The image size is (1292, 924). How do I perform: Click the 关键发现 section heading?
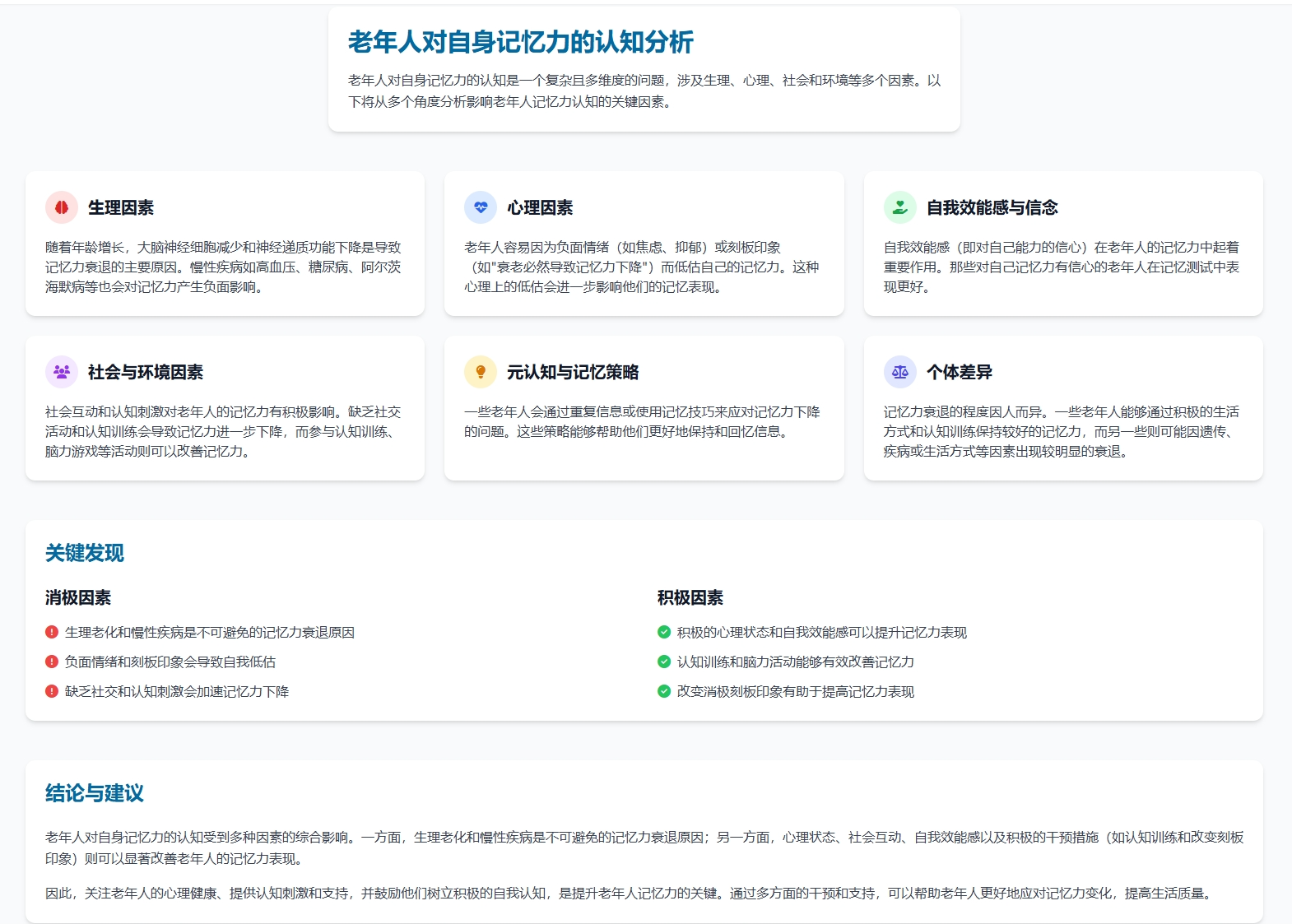coord(85,553)
